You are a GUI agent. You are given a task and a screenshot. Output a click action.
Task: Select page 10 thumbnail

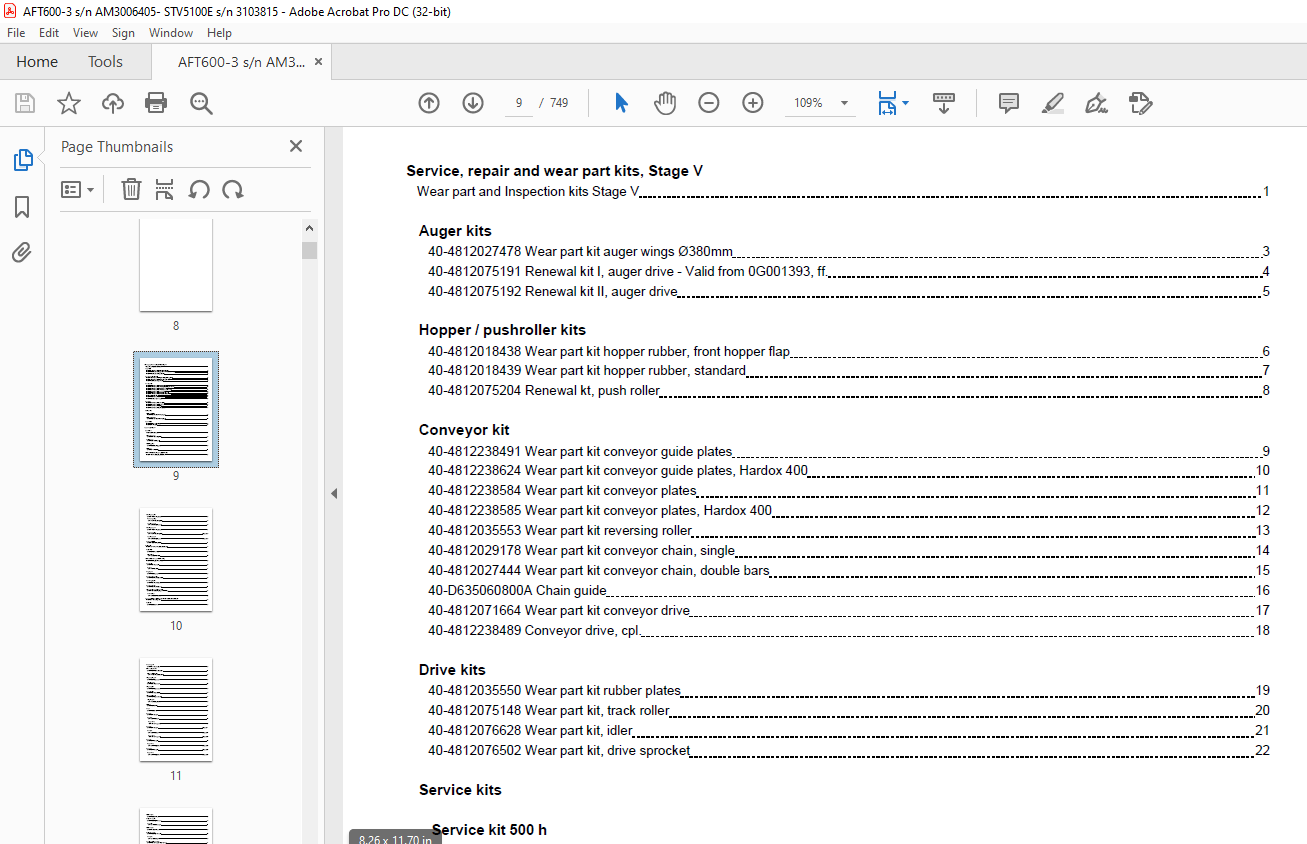pos(176,560)
